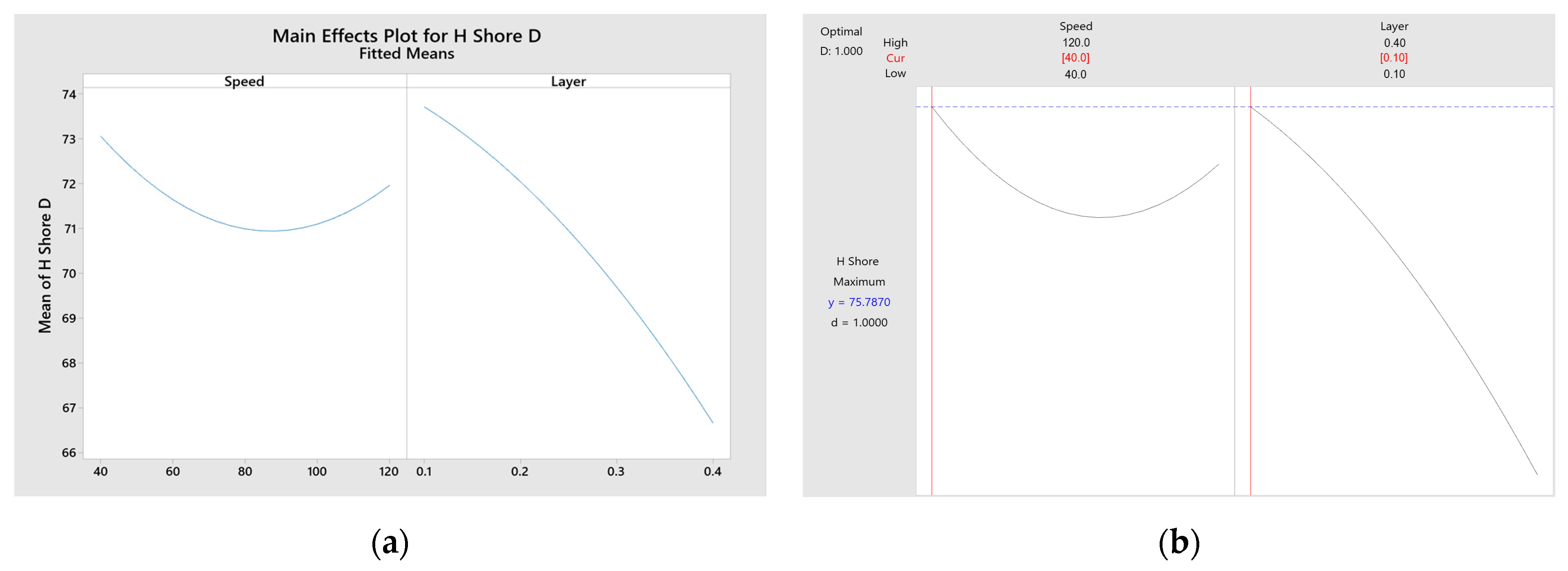Click the H Shore Maximum response label
This screenshot has width=1568, height=571.
tap(858, 271)
